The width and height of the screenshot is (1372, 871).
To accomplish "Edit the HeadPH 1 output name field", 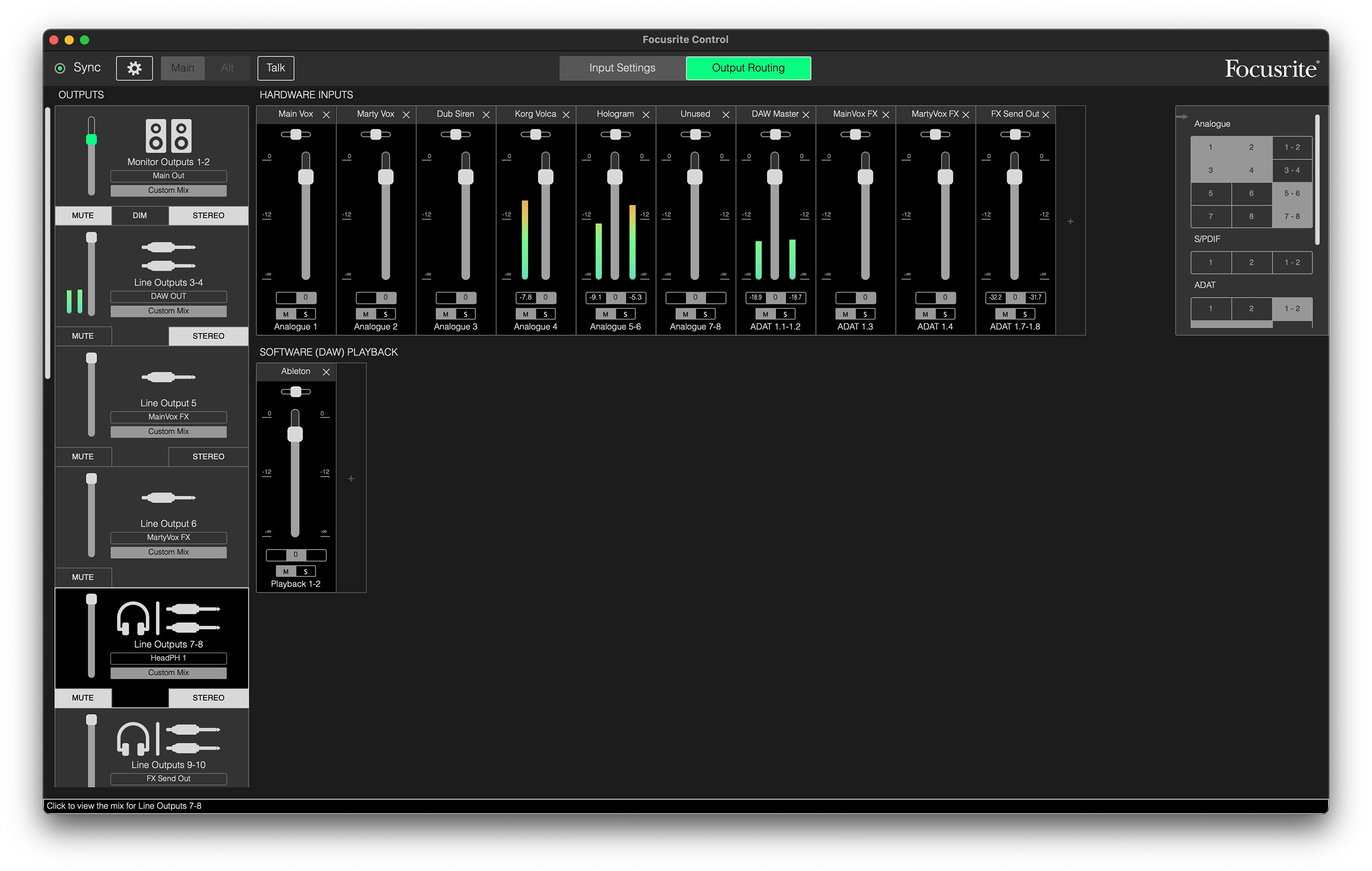I will (x=168, y=658).
